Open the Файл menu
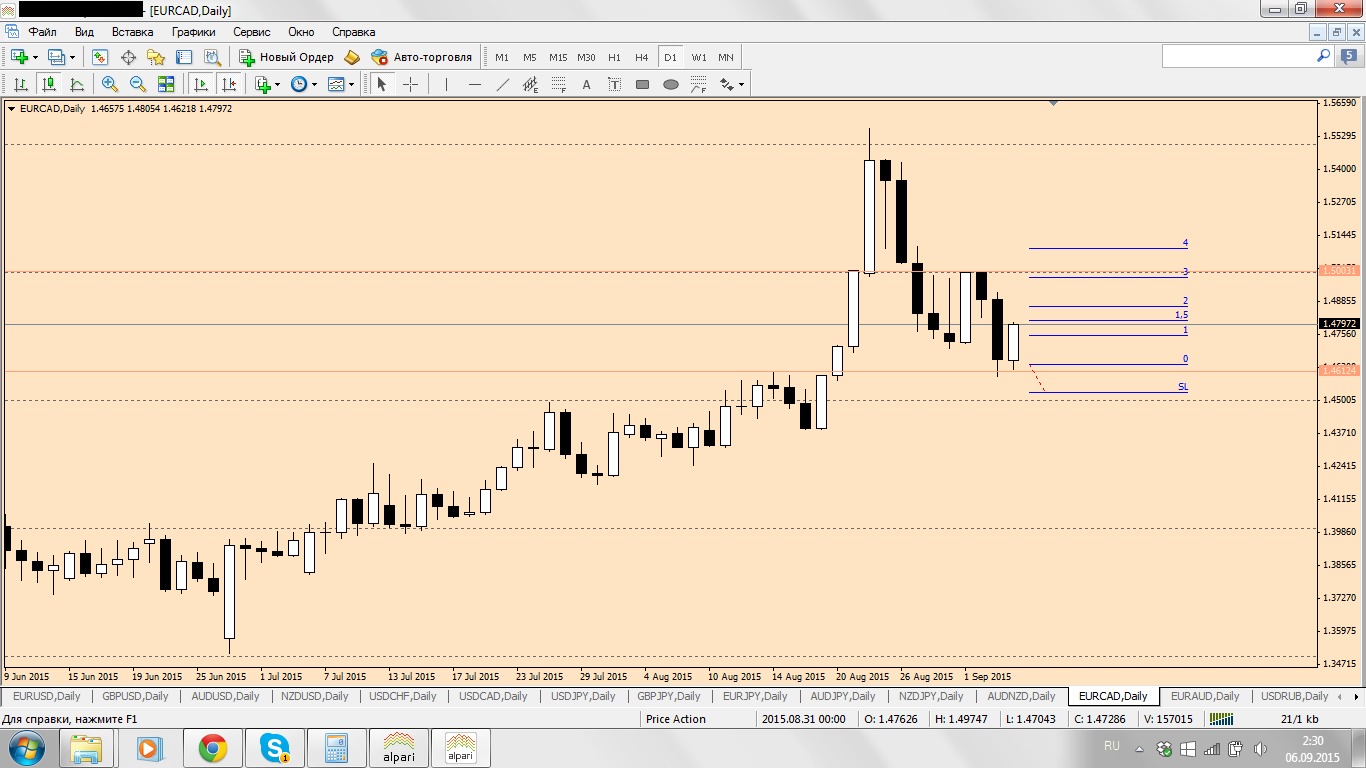 tap(42, 32)
